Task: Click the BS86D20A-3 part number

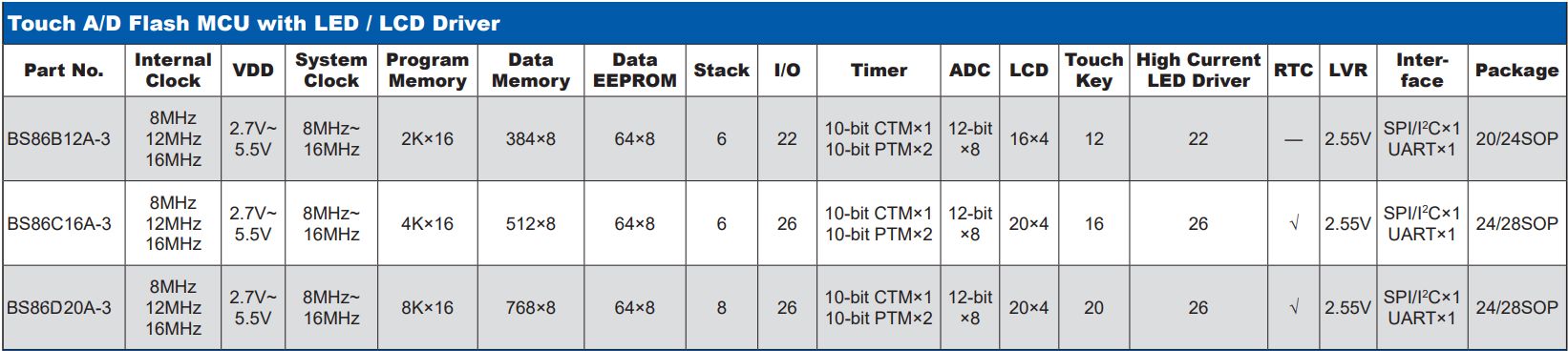Action: (x=58, y=308)
